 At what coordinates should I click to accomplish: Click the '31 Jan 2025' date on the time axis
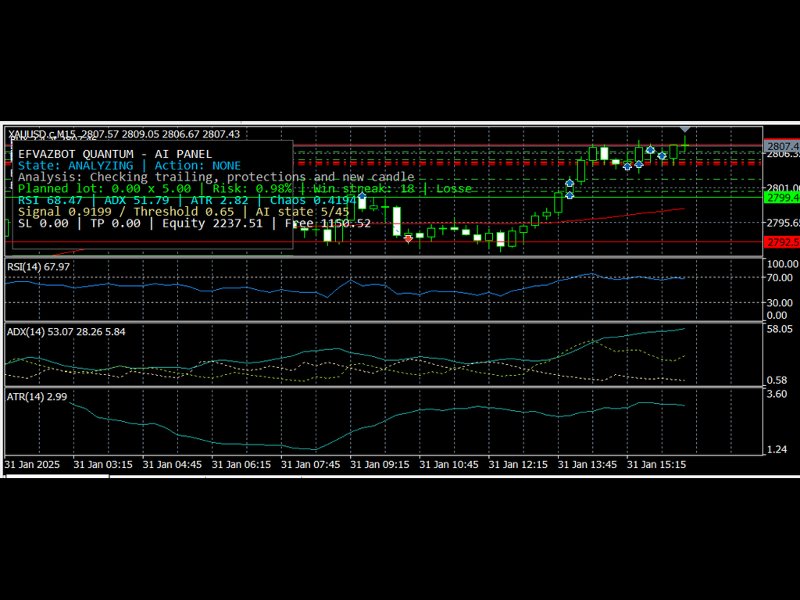point(32,465)
